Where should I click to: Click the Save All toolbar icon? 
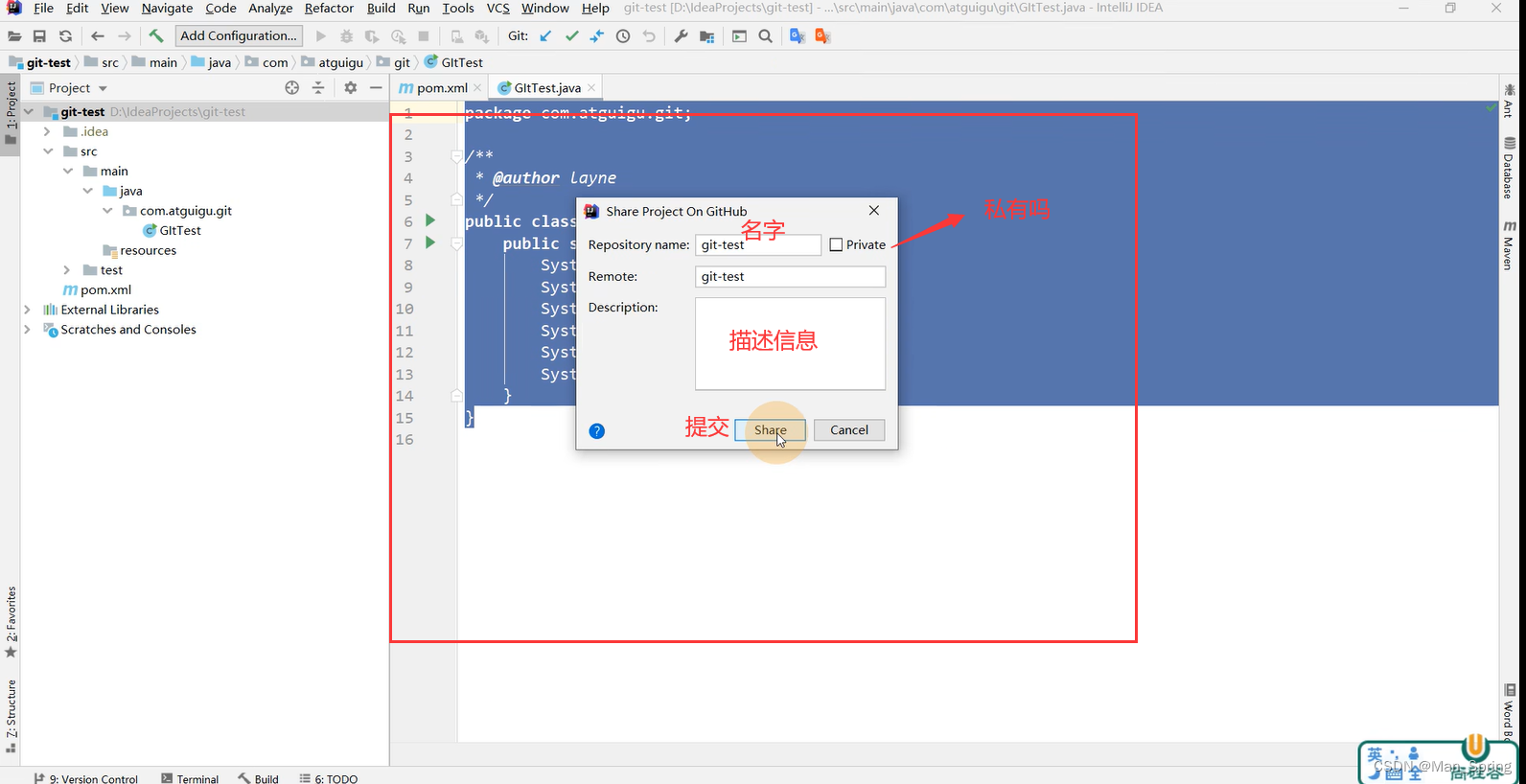click(39, 36)
